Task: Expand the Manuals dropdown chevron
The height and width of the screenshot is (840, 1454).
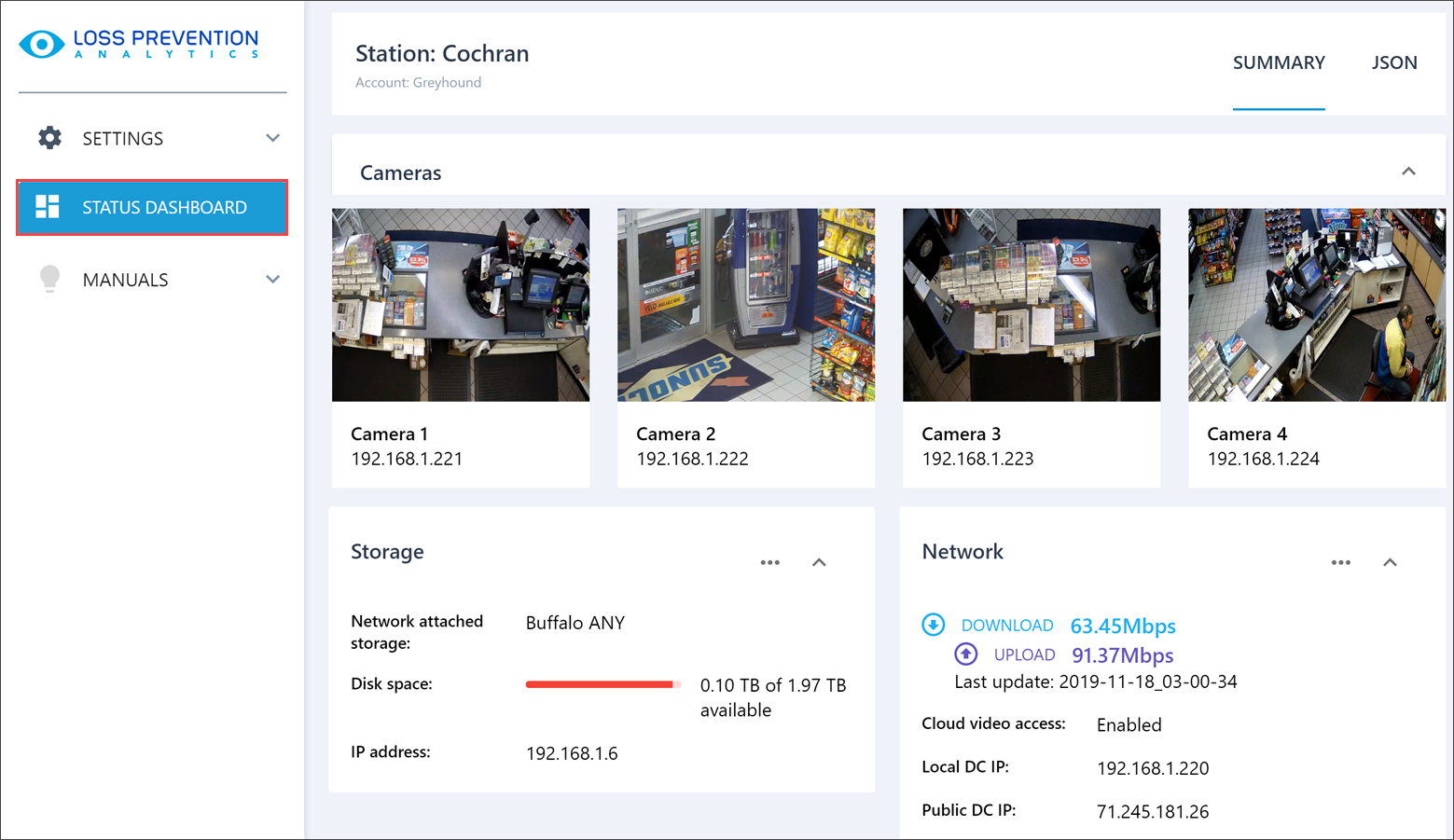Action: coord(272,280)
